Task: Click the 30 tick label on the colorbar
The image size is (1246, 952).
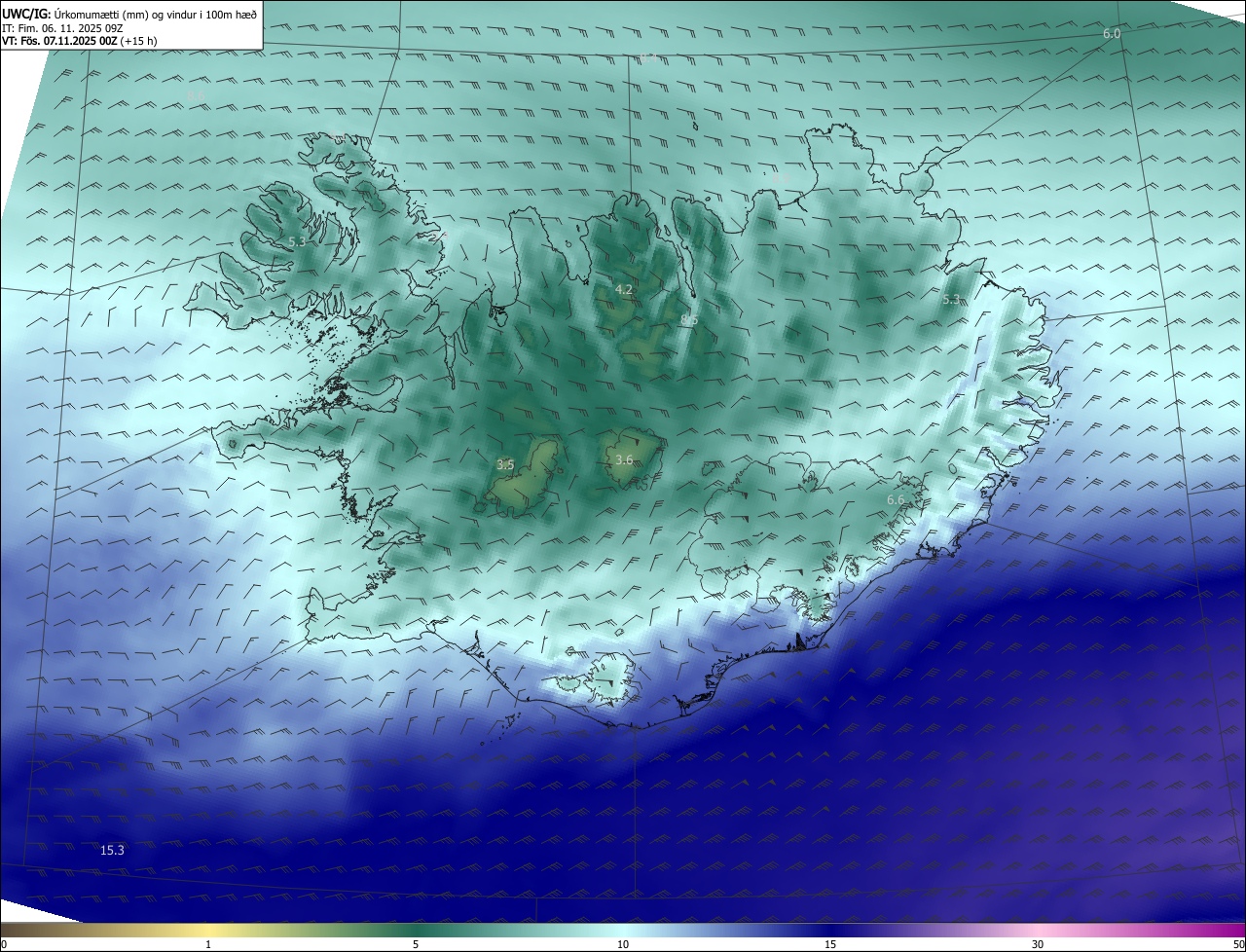Action: [1038, 944]
